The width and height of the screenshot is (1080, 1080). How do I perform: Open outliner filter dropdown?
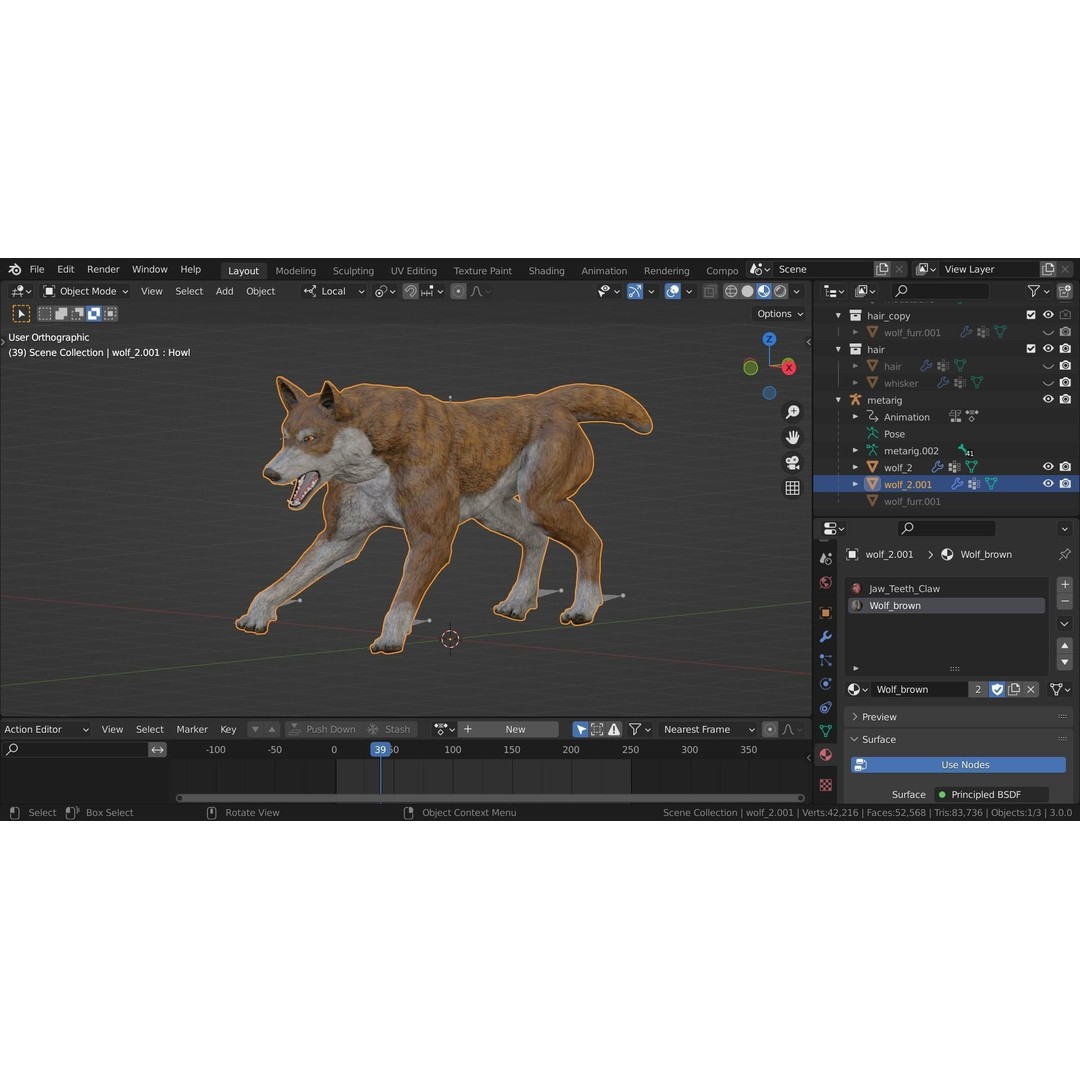1038,291
